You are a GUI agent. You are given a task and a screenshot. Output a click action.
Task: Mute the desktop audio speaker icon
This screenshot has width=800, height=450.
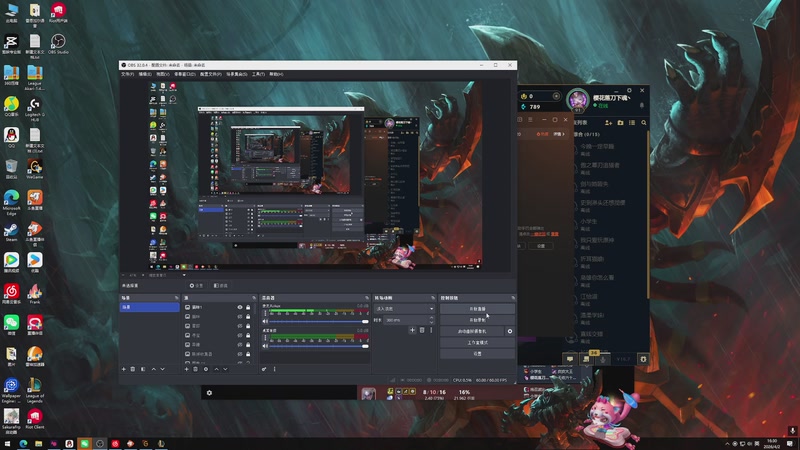coord(265,346)
